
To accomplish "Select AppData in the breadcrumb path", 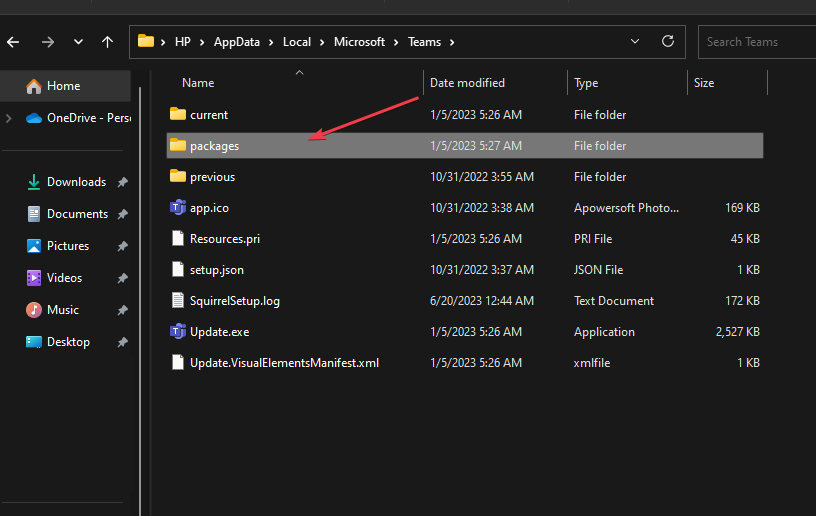I will (237, 42).
